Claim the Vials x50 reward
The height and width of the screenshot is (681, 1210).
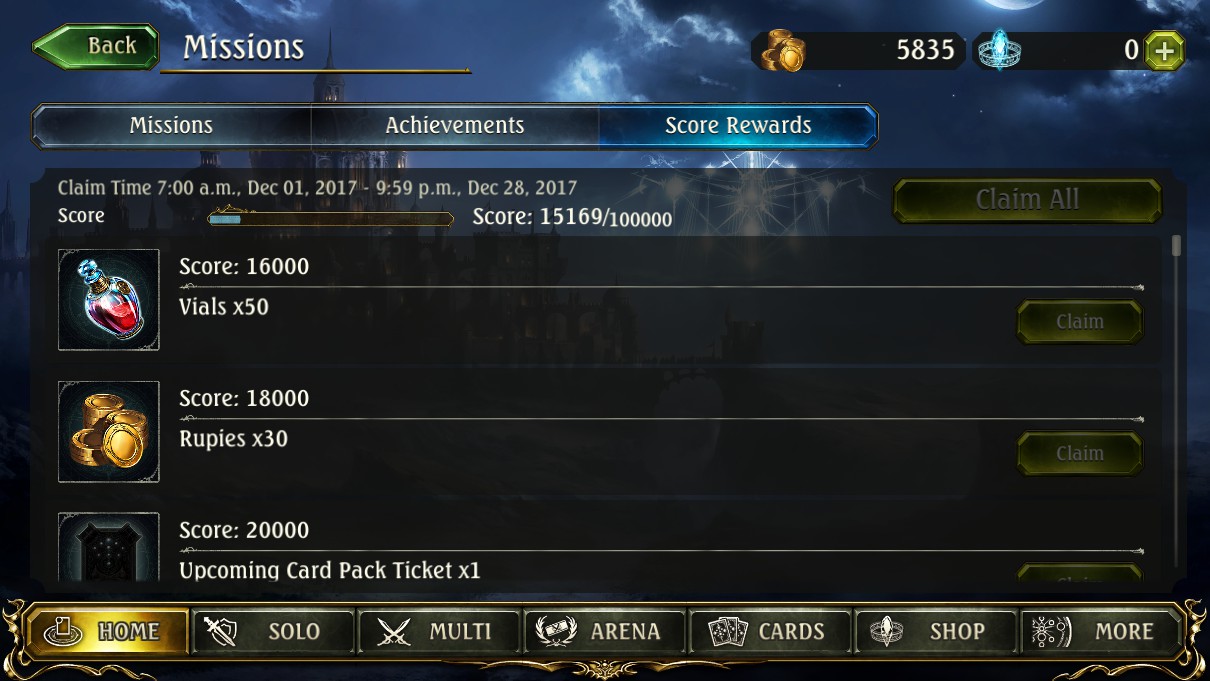pyautogui.click(x=1079, y=322)
